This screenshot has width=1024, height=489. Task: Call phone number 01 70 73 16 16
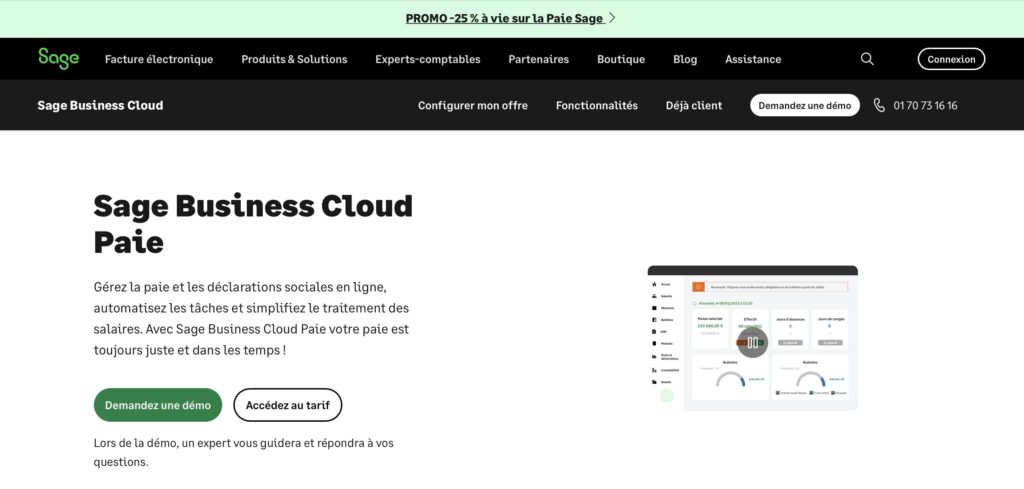925,105
